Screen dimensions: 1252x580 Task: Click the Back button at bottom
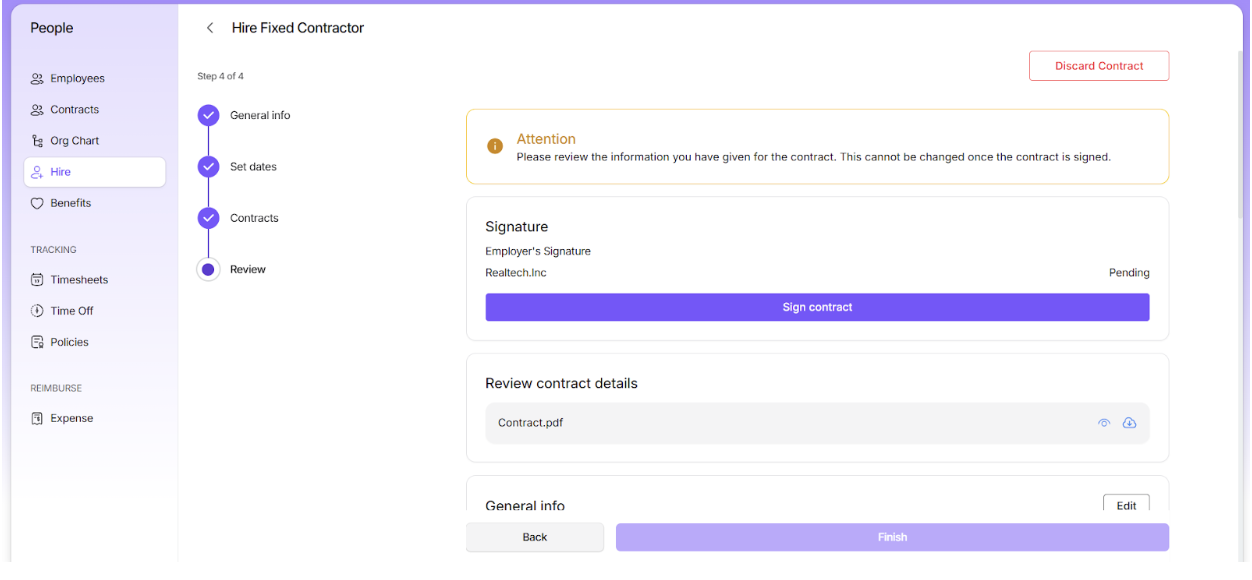534,537
